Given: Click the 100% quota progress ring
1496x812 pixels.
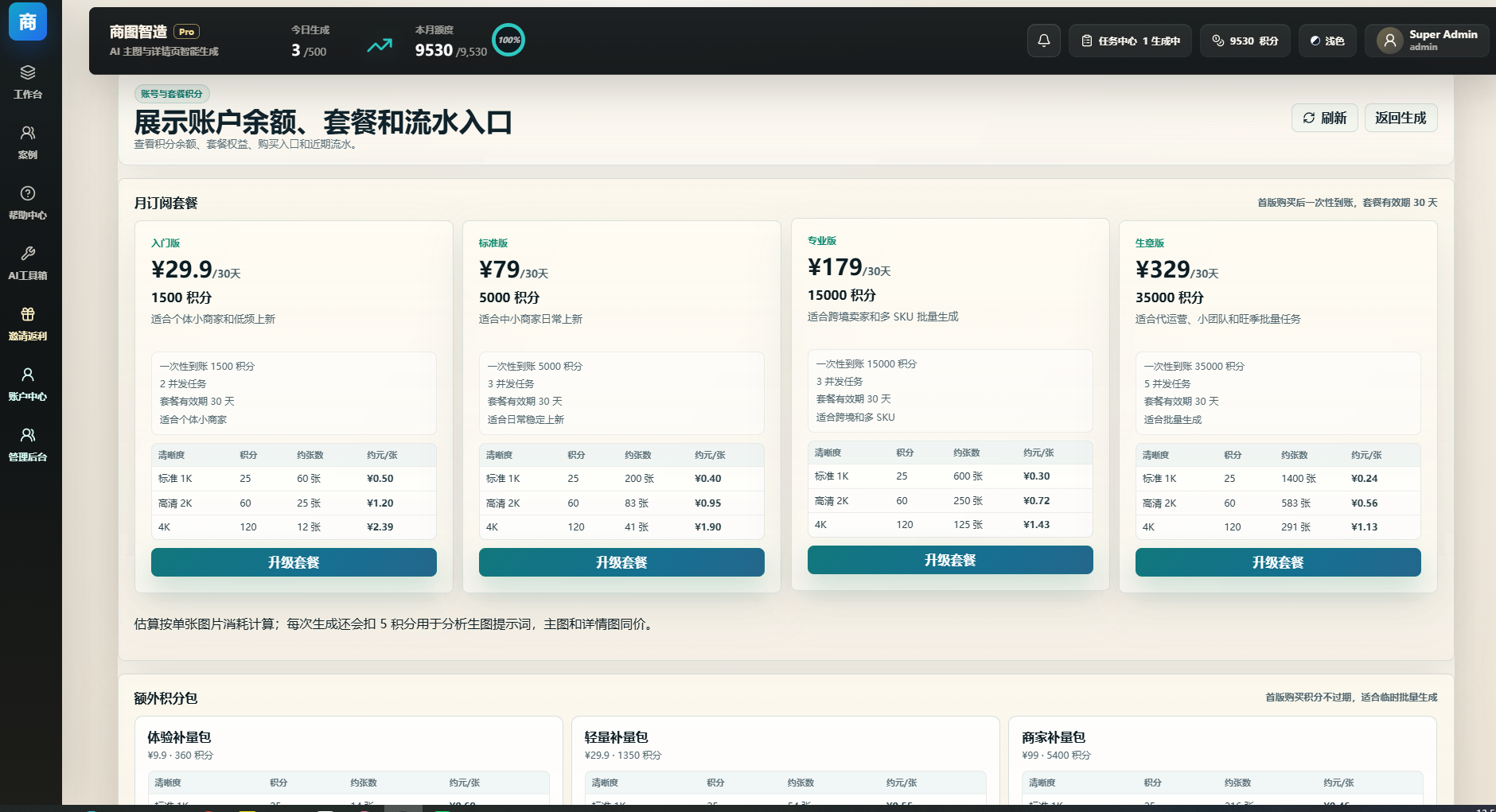Looking at the screenshot, I should coord(508,40).
